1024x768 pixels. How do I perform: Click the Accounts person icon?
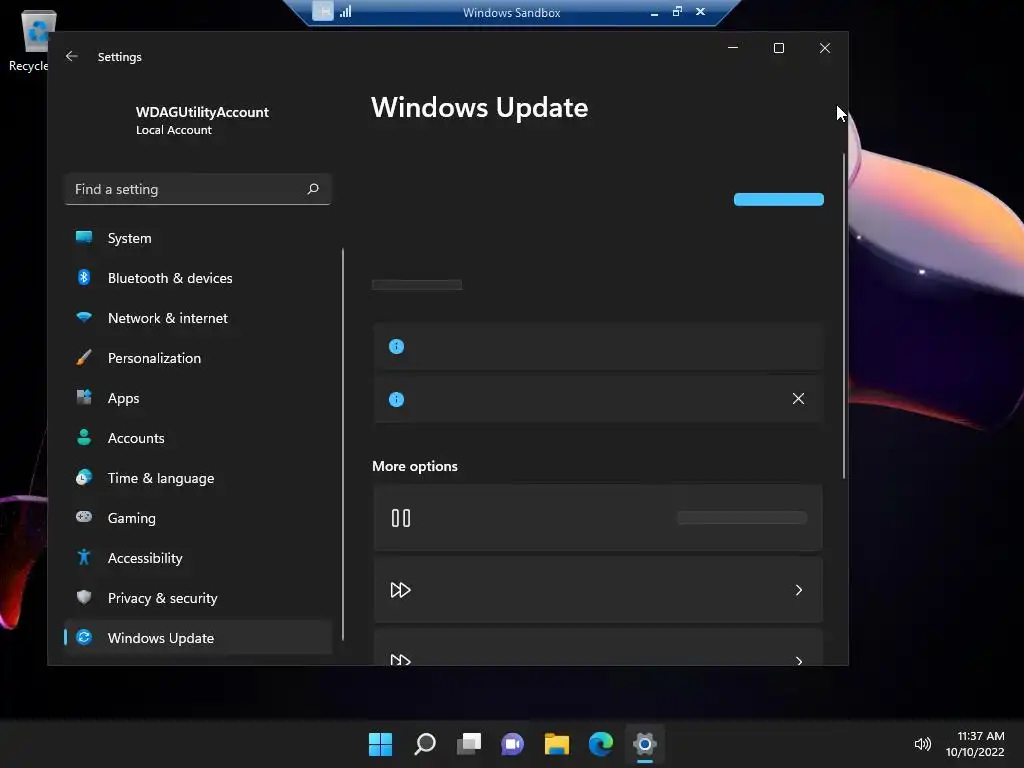[84, 438]
